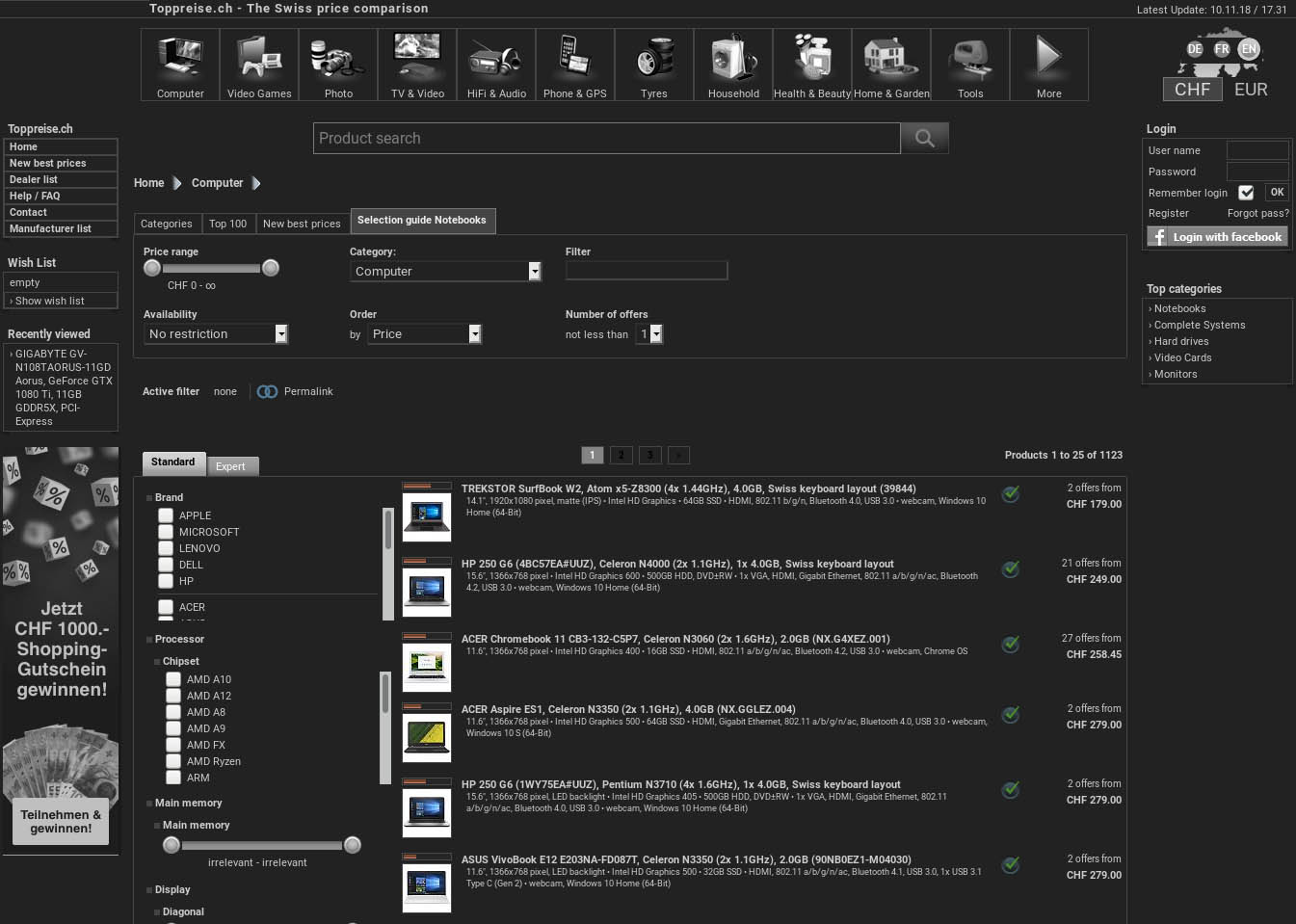Open the HiFi & Audio category icon
Image resolution: width=1296 pixels, height=924 pixels.
(x=496, y=65)
